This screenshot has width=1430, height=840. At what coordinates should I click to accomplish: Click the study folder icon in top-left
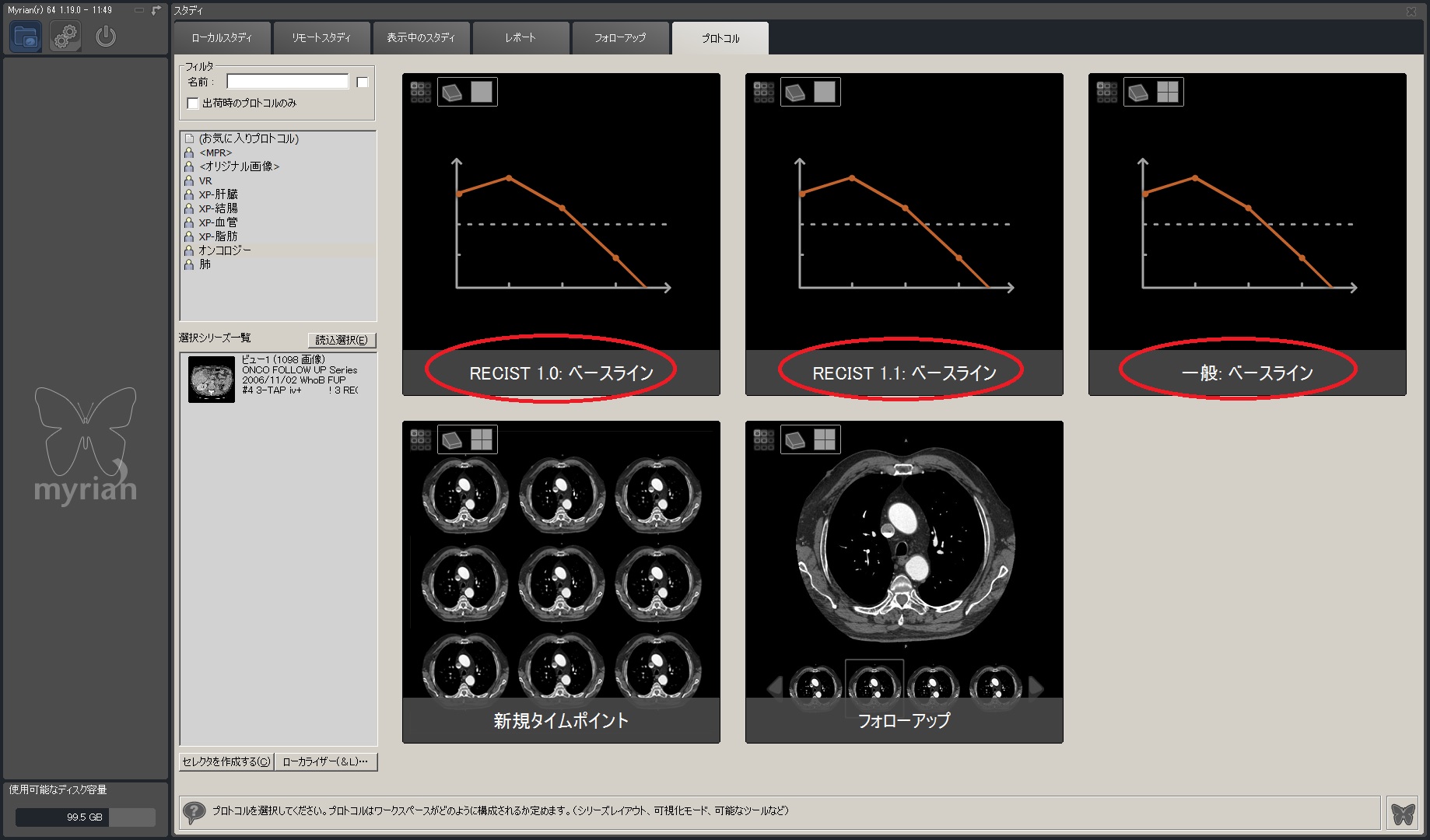[x=26, y=37]
